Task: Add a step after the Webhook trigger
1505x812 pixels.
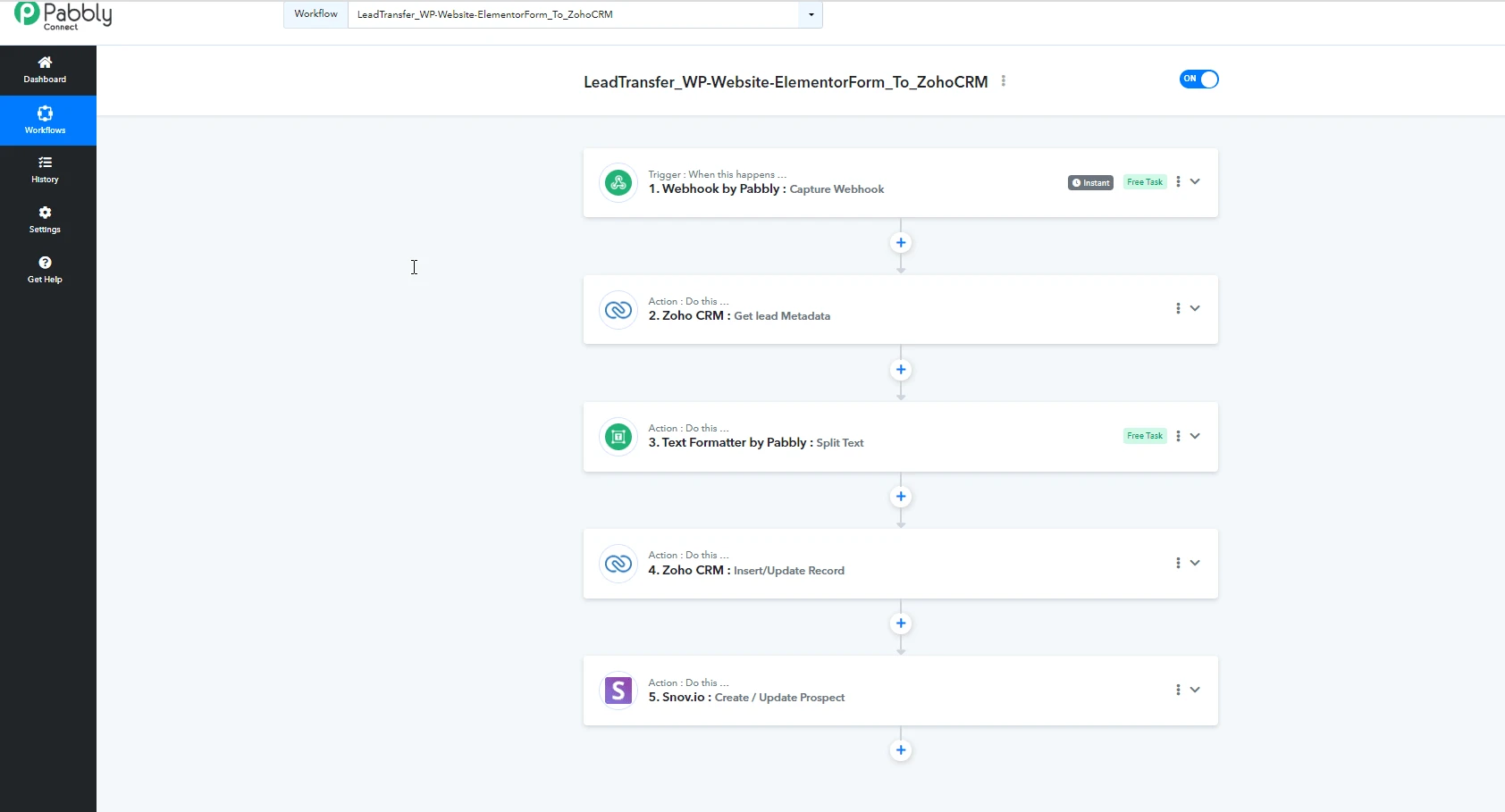Action: [x=901, y=243]
